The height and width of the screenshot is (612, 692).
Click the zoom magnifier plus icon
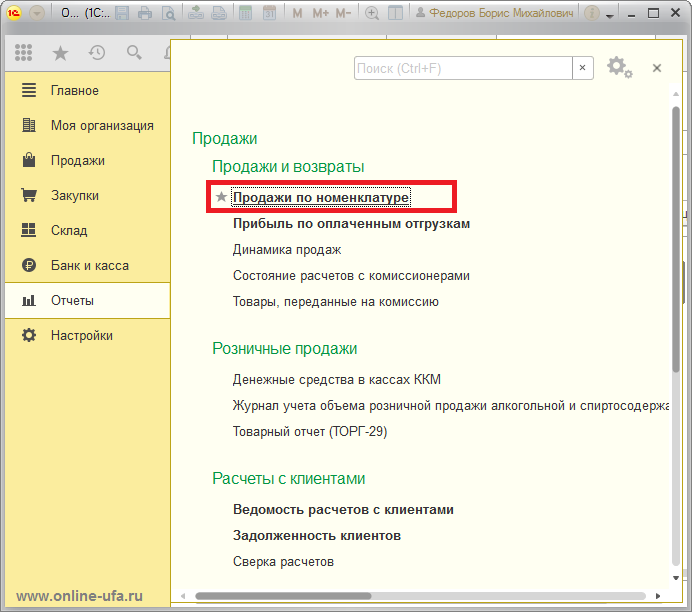pos(372,13)
